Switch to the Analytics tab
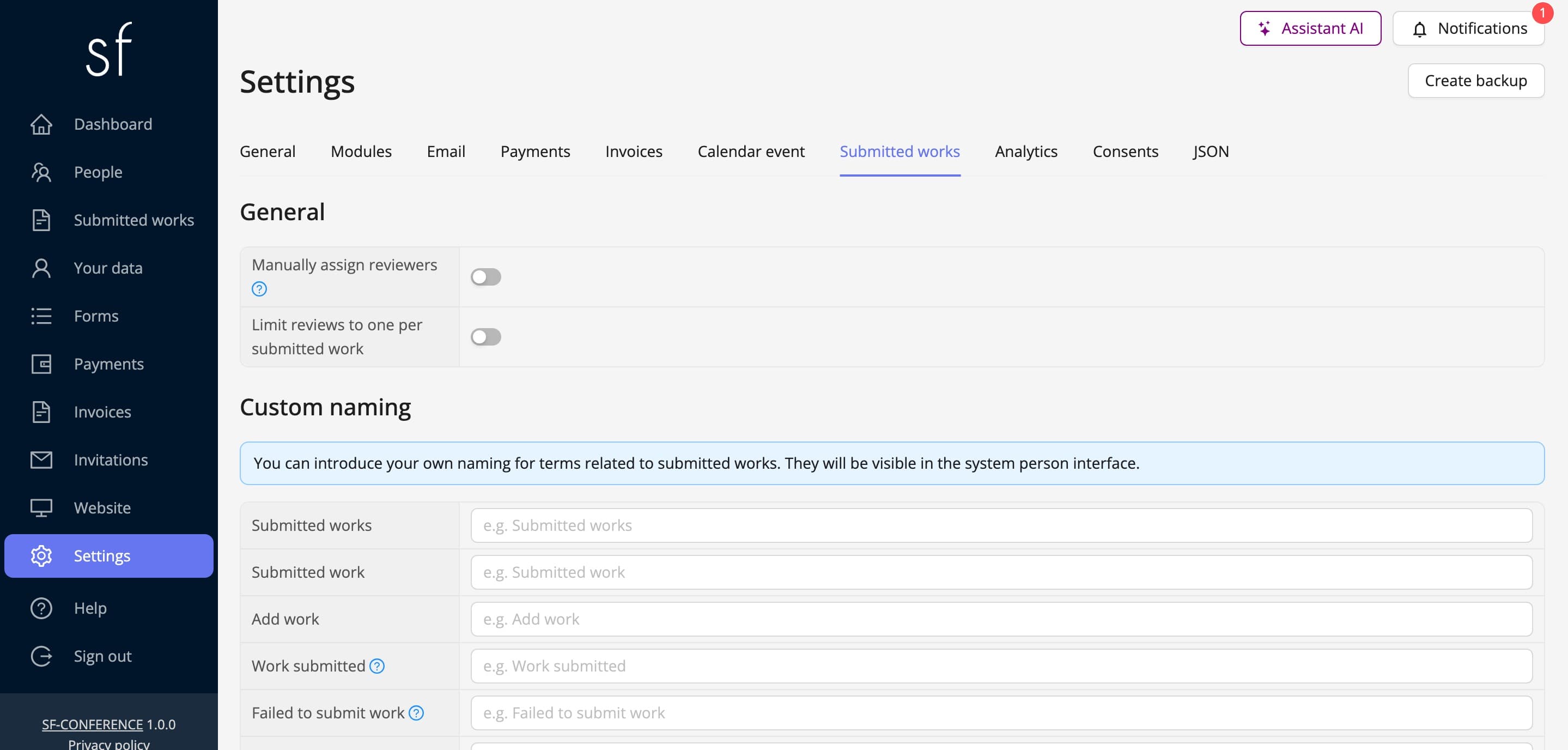Image resolution: width=1568 pixels, height=750 pixels. tap(1026, 152)
